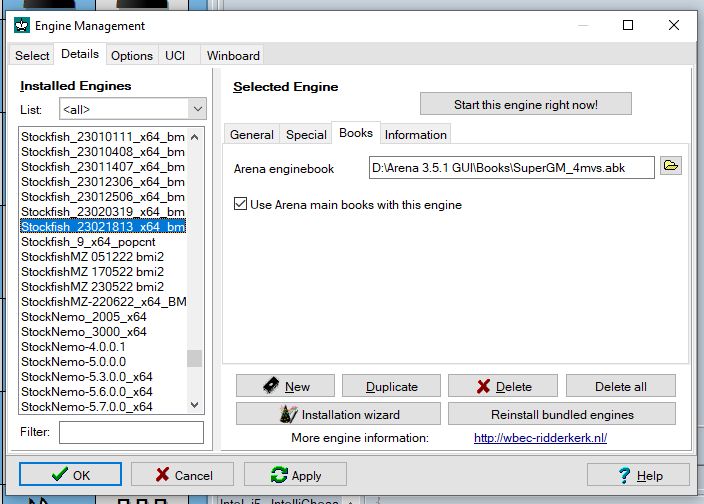Open the Information sub-tab
704x504 pixels.
[416, 135]
